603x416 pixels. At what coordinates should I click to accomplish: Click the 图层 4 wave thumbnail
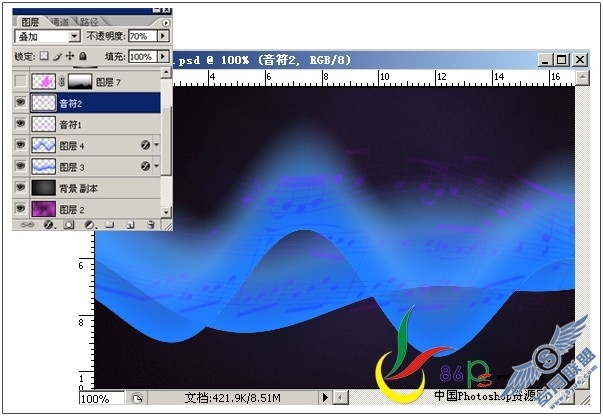pyautogui.click(x=43, y=145)
